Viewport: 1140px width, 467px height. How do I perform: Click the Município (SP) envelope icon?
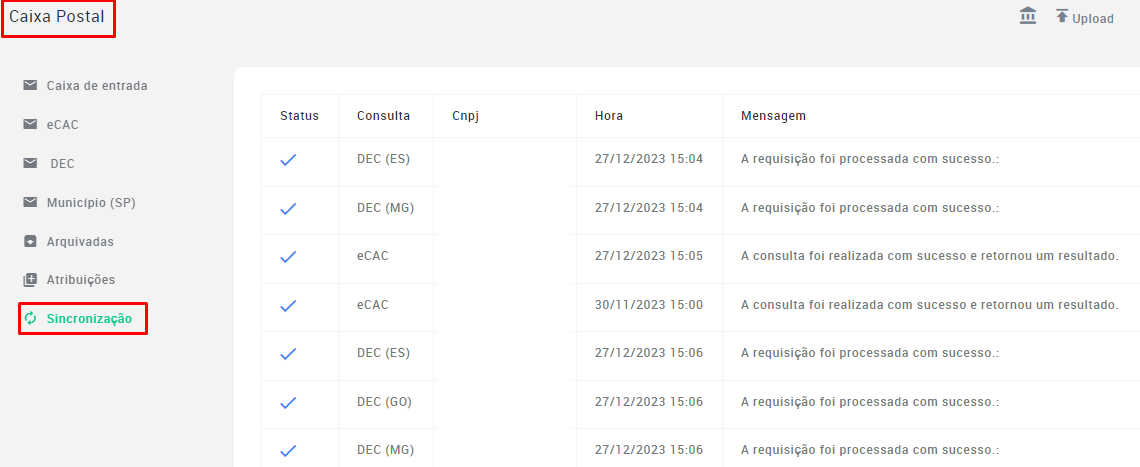pyautogui.click(x=30, y=203)
